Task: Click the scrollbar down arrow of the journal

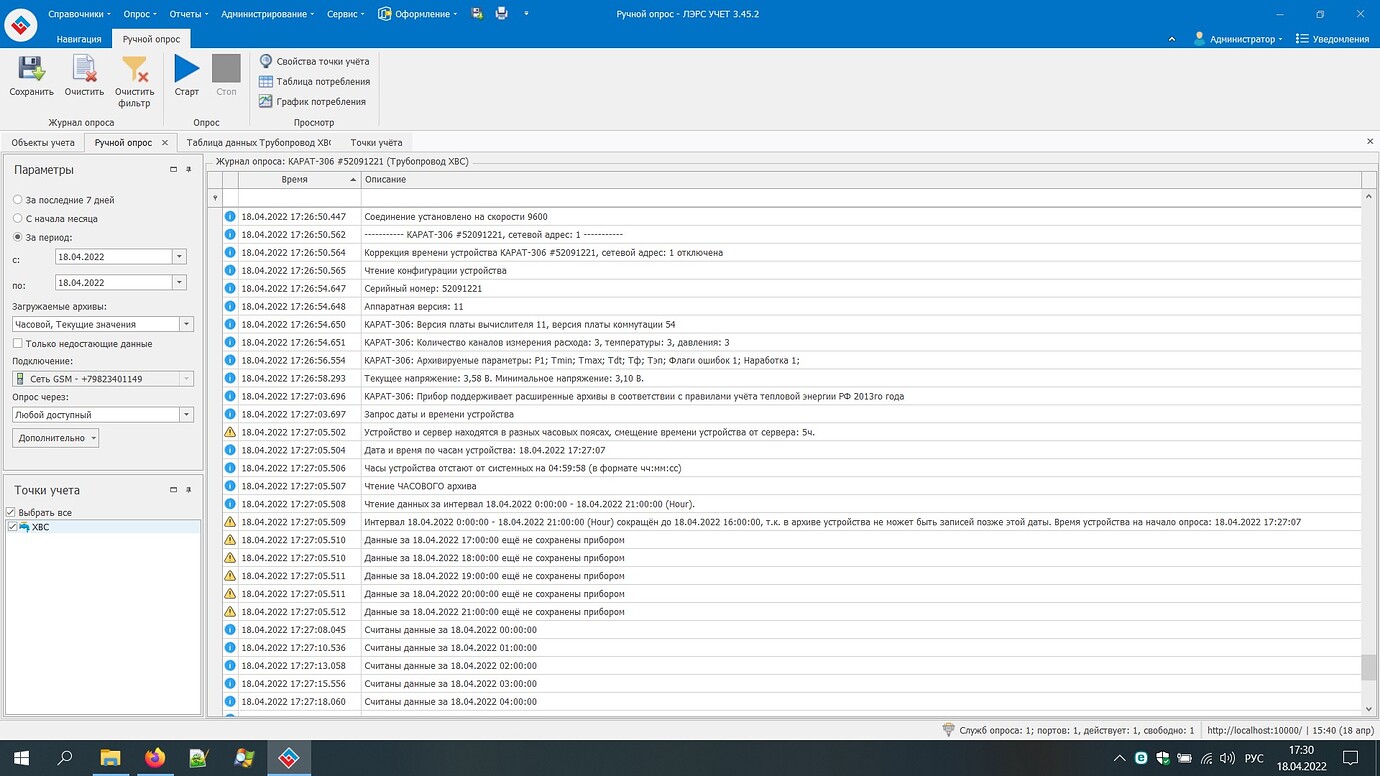Action: 1369,709
